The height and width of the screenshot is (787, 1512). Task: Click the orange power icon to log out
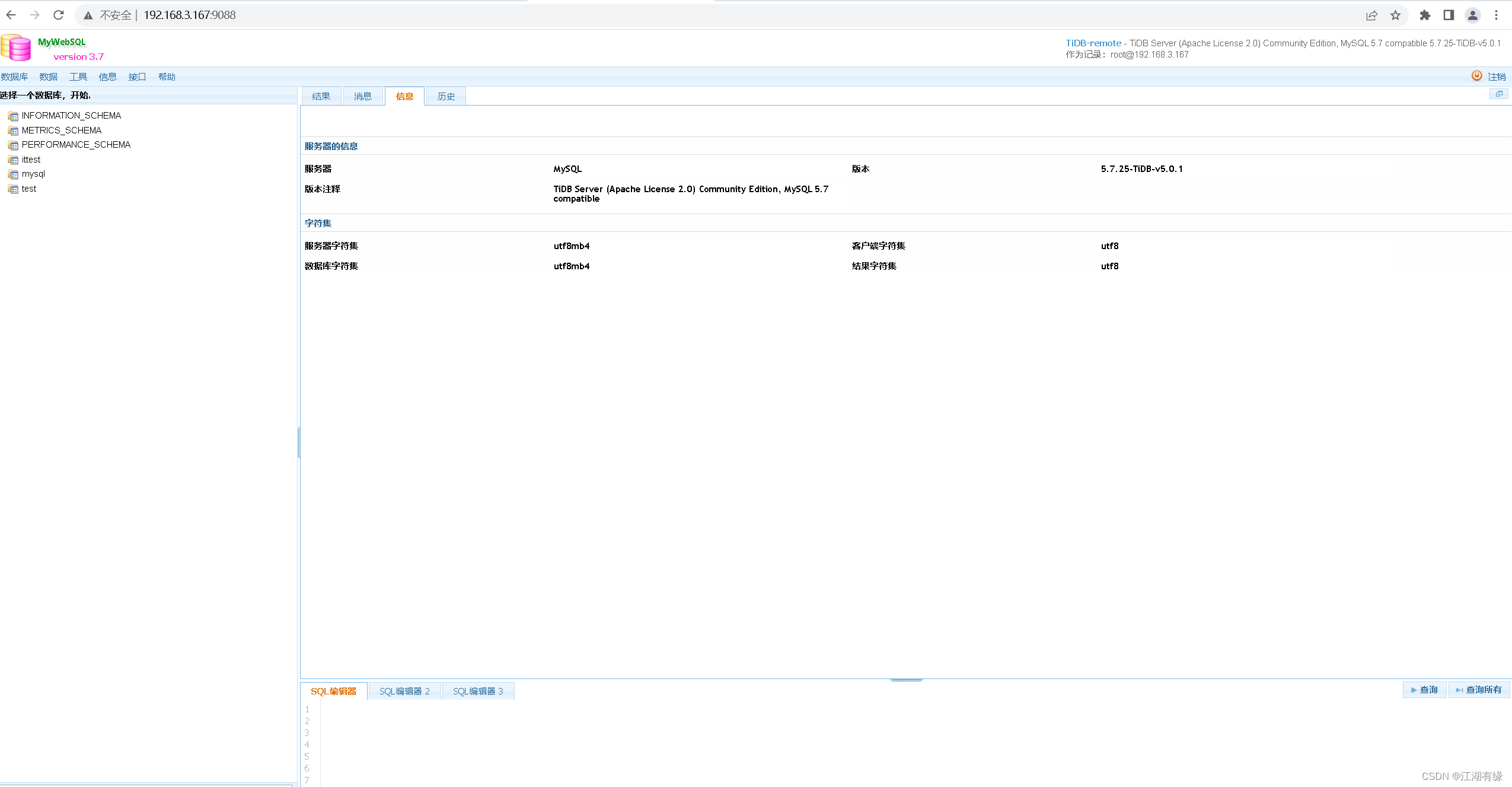tap(1476, 76)
